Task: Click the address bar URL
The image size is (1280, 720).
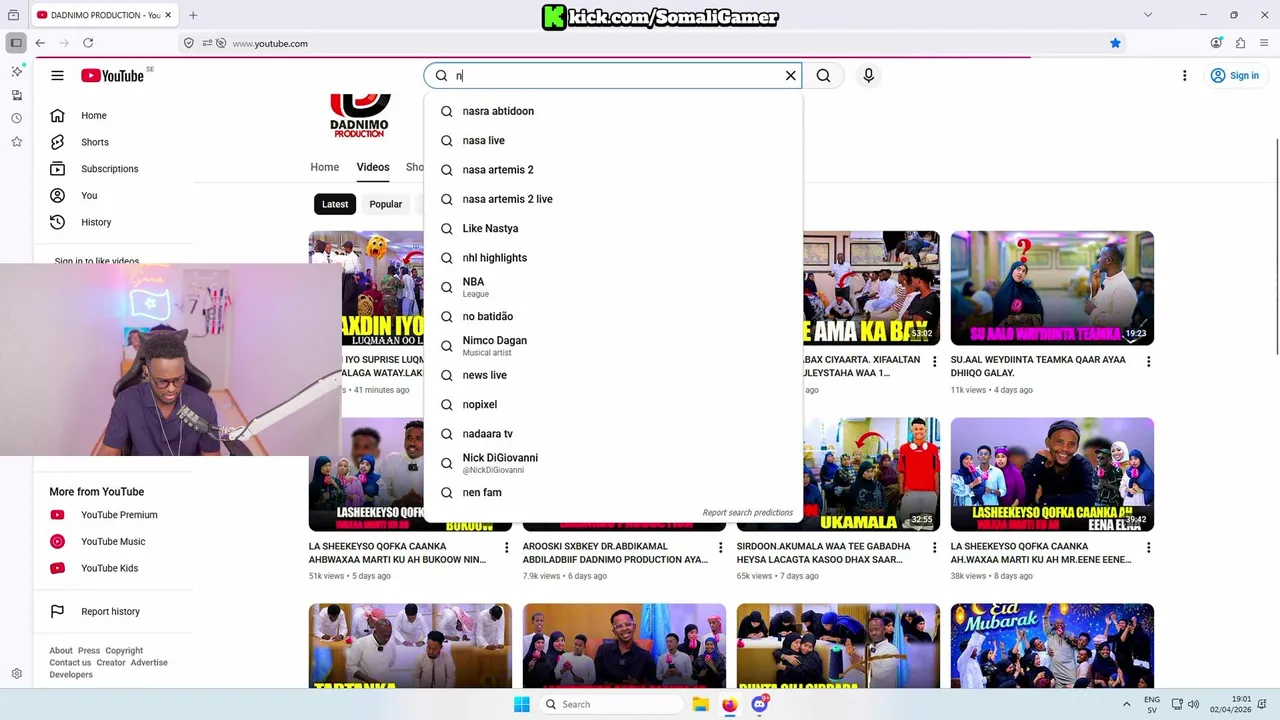Action: (x=269, y=43)
